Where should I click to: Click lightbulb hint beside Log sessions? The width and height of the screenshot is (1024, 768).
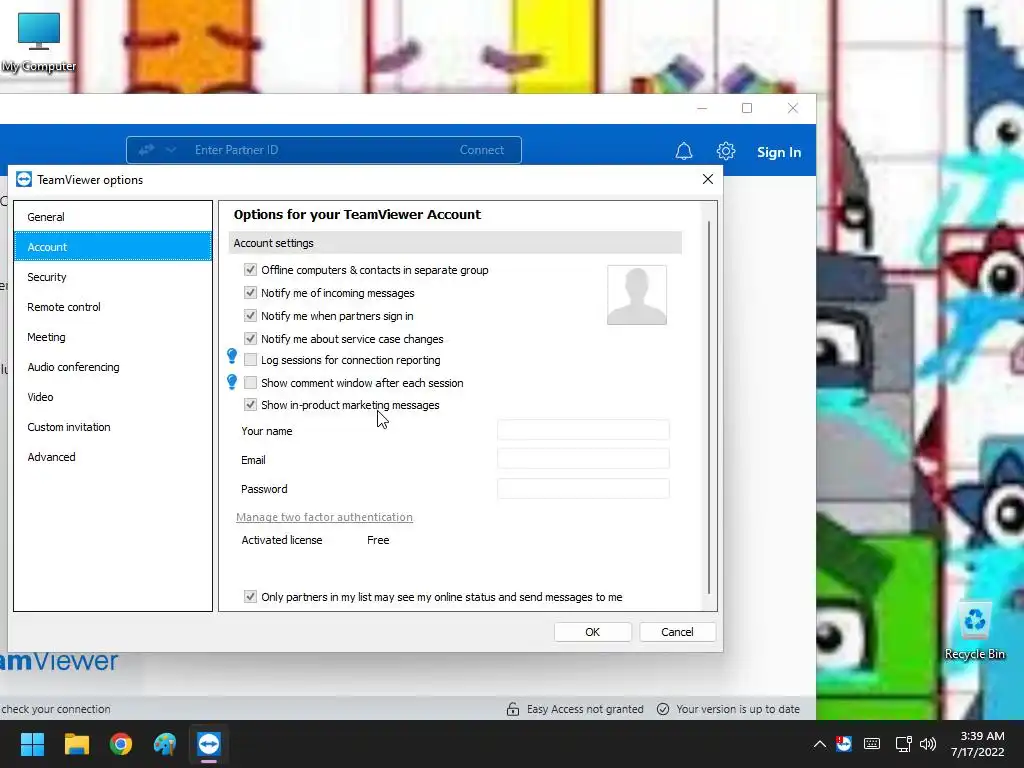click(232, 356)
